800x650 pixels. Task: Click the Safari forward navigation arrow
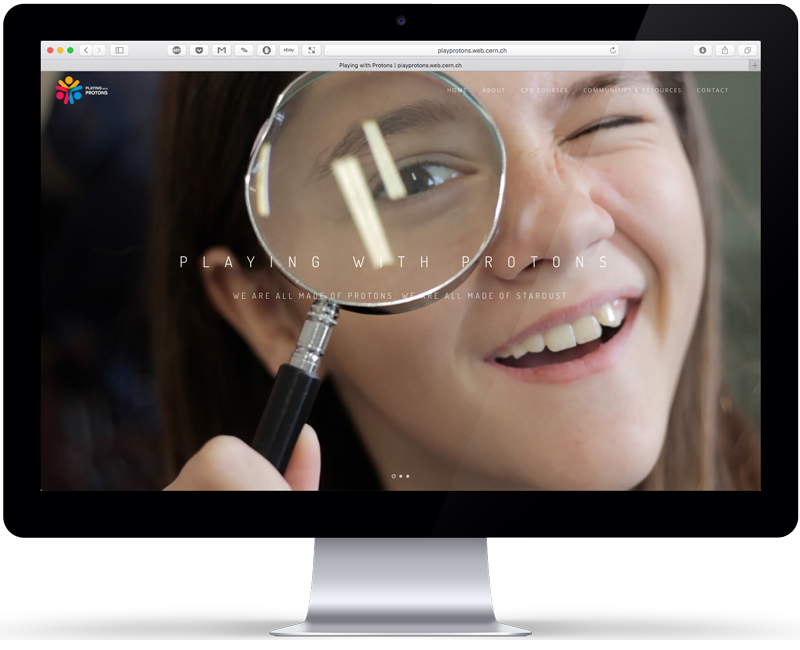(x=98, y=50)
